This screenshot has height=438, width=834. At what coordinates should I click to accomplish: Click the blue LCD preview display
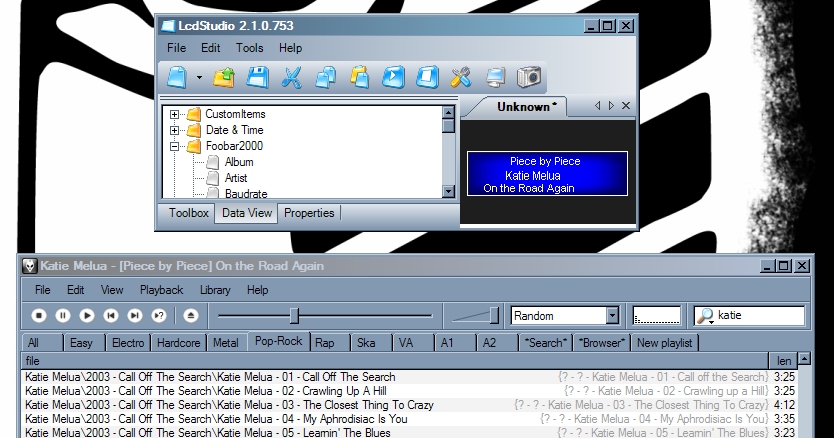click(x=547, y=173)
